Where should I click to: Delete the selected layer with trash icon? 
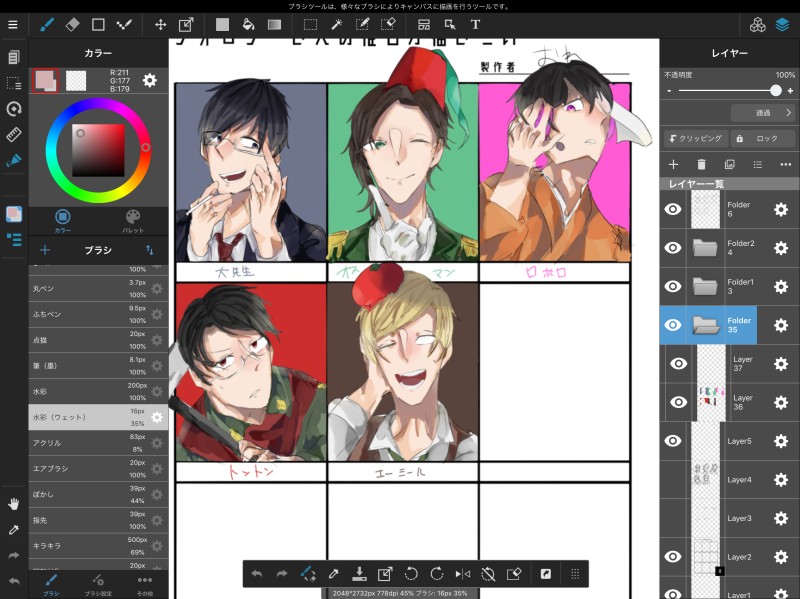(x=702, y=164)
